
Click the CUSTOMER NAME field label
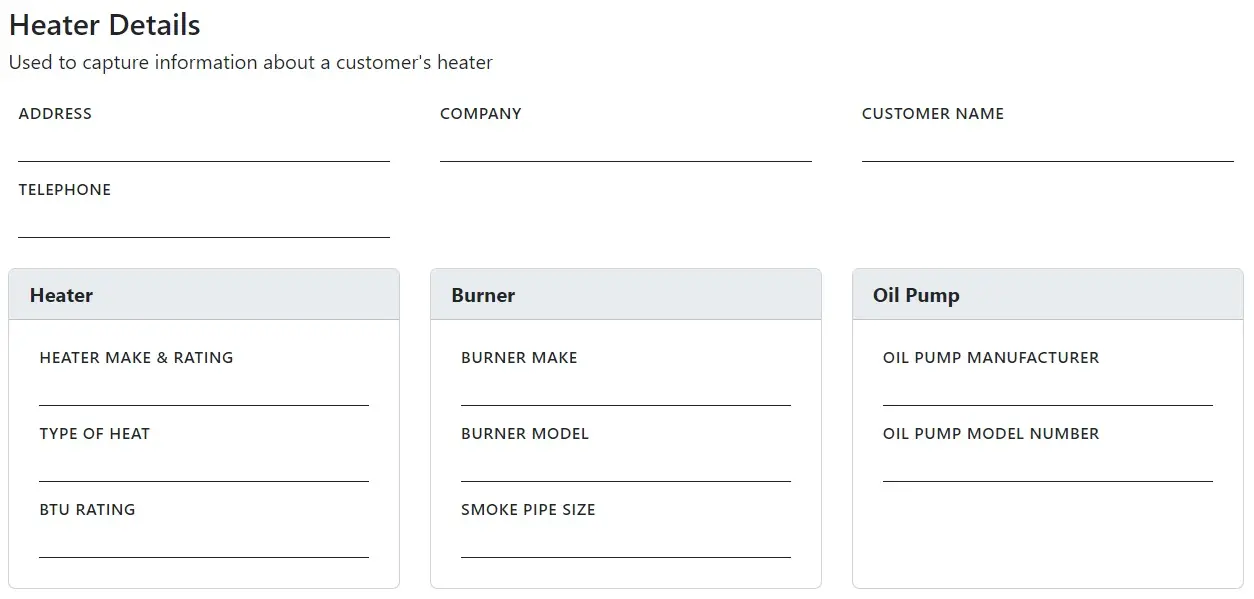(932, 113)
